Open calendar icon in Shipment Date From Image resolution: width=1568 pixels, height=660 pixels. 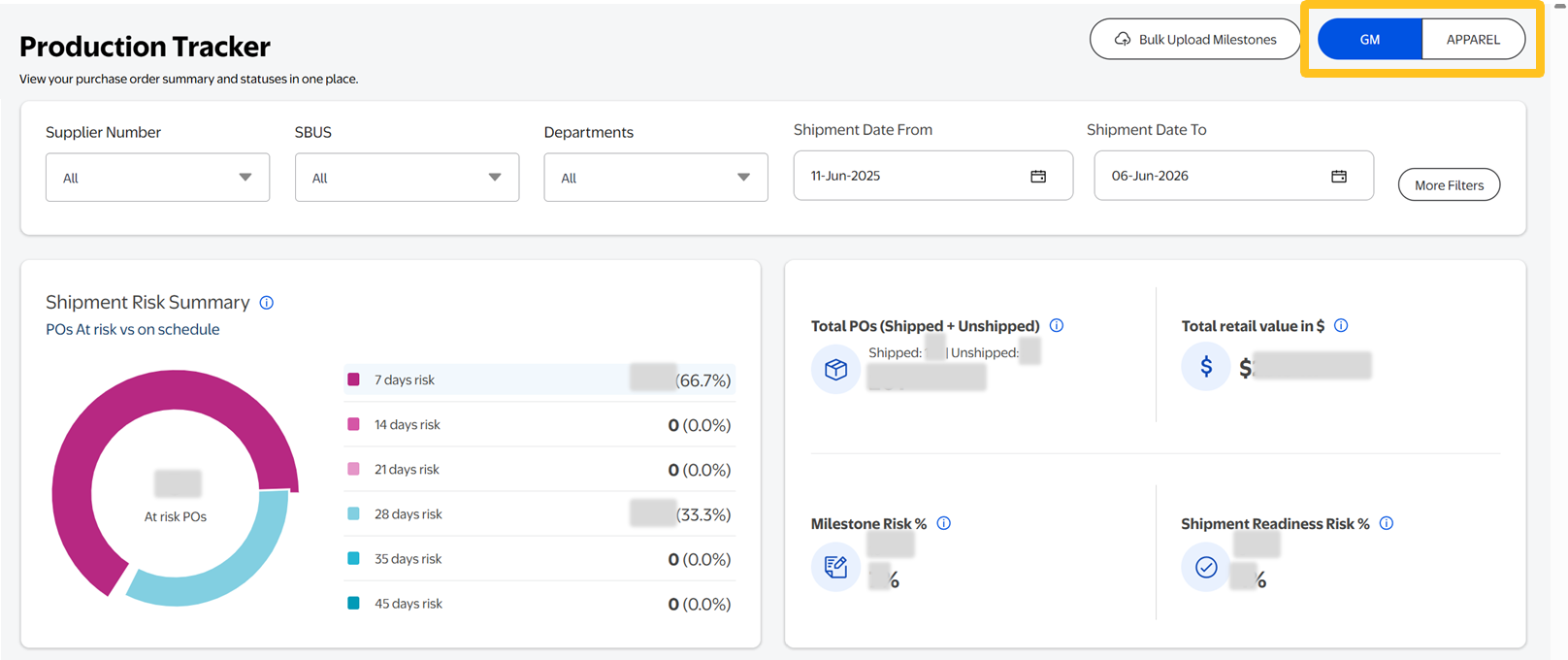coord(1038,177)
